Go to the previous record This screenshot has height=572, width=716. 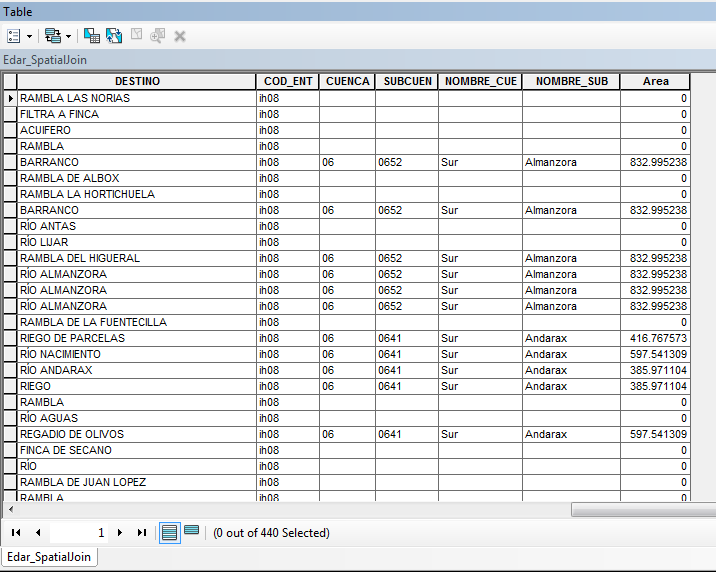pyautogui.click(x=38, y=533)
